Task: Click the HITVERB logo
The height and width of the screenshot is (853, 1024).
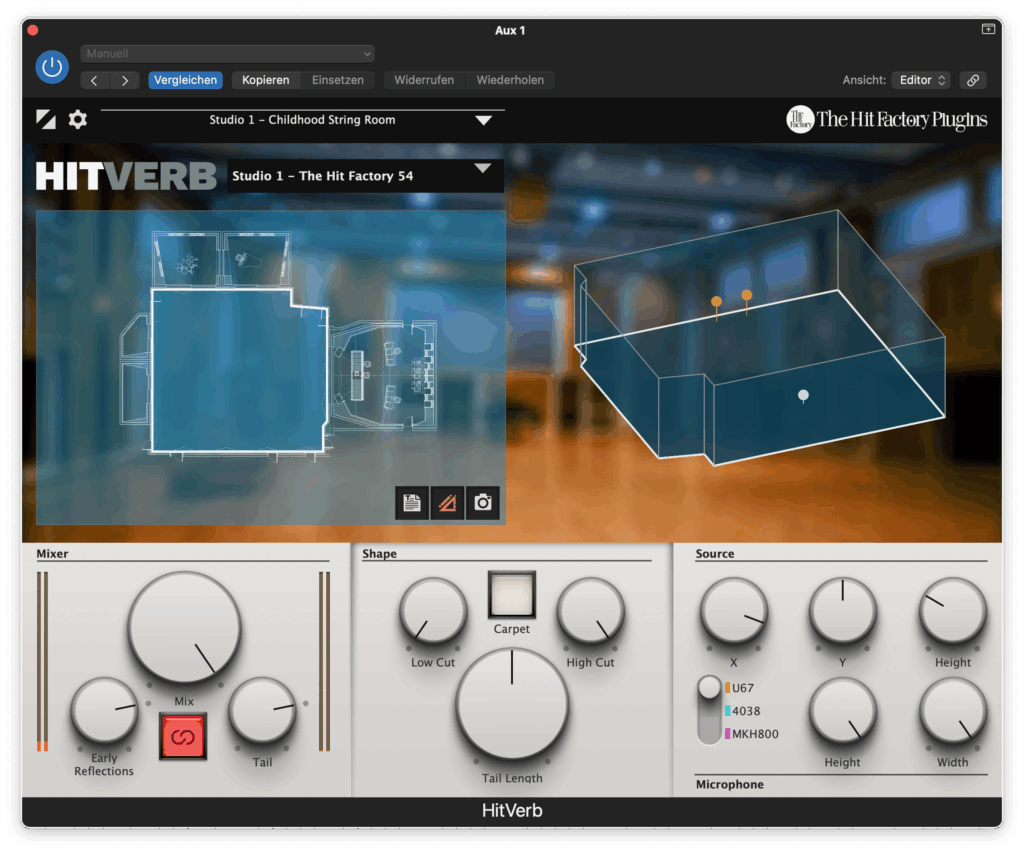Action: click(126, 176)
